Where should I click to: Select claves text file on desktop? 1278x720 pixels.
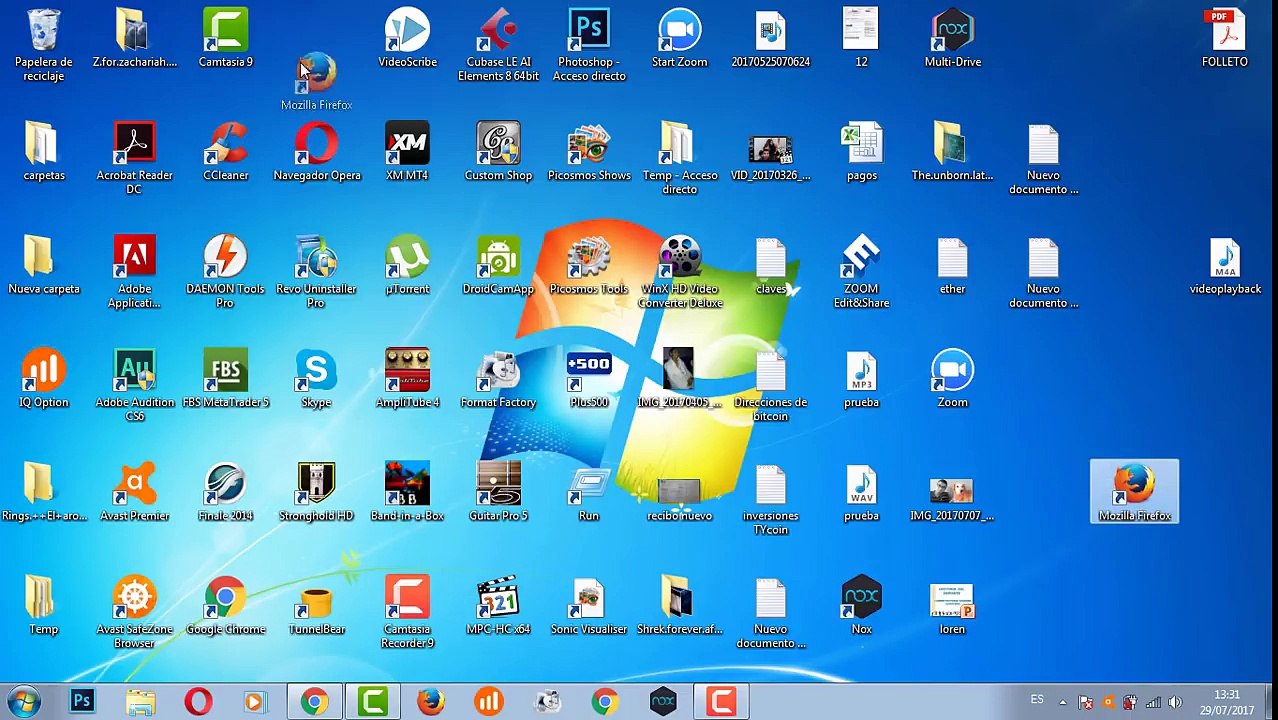click(770, 265)
